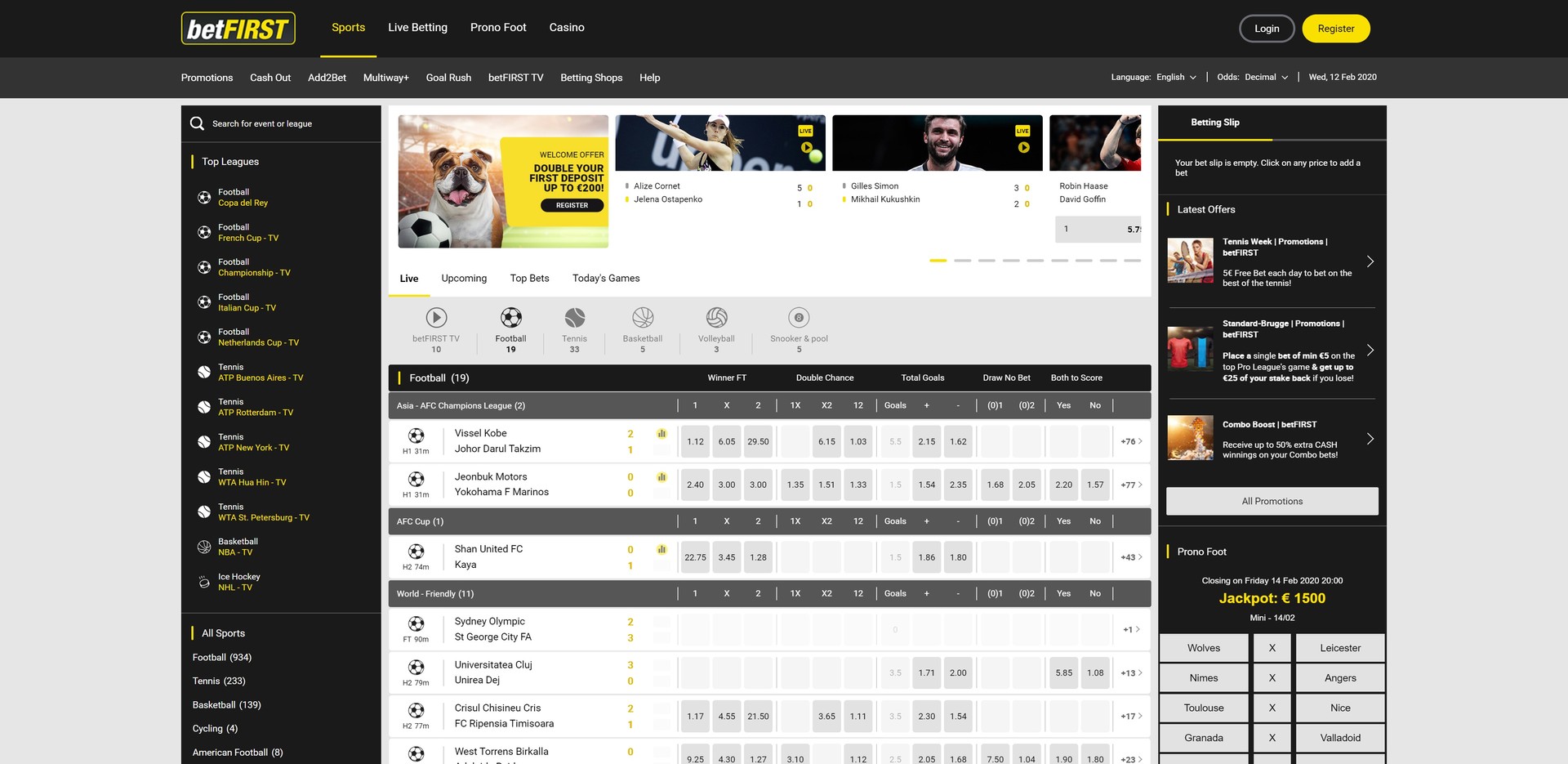Select 1.12 odds for Vissel Kobe win
This screenshot has width=1568, height=764.
tap(695, 441)
